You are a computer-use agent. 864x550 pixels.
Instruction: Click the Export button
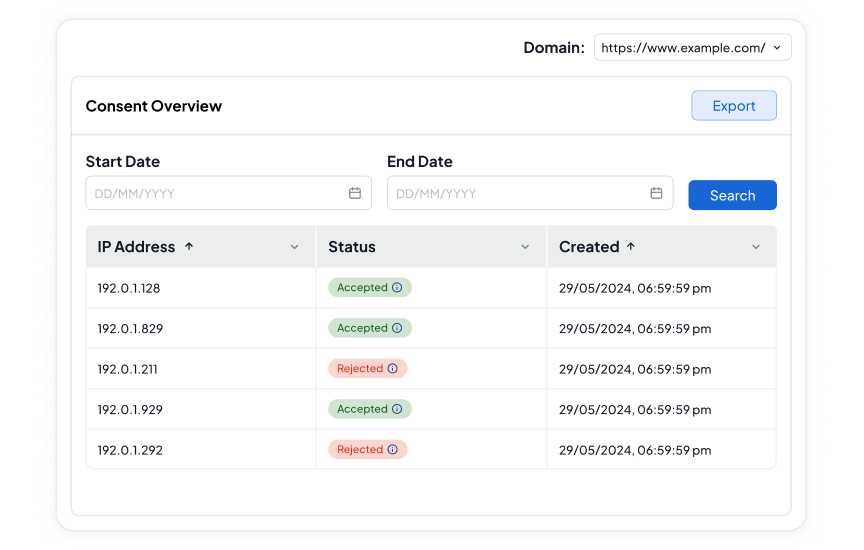pos(734,105)
